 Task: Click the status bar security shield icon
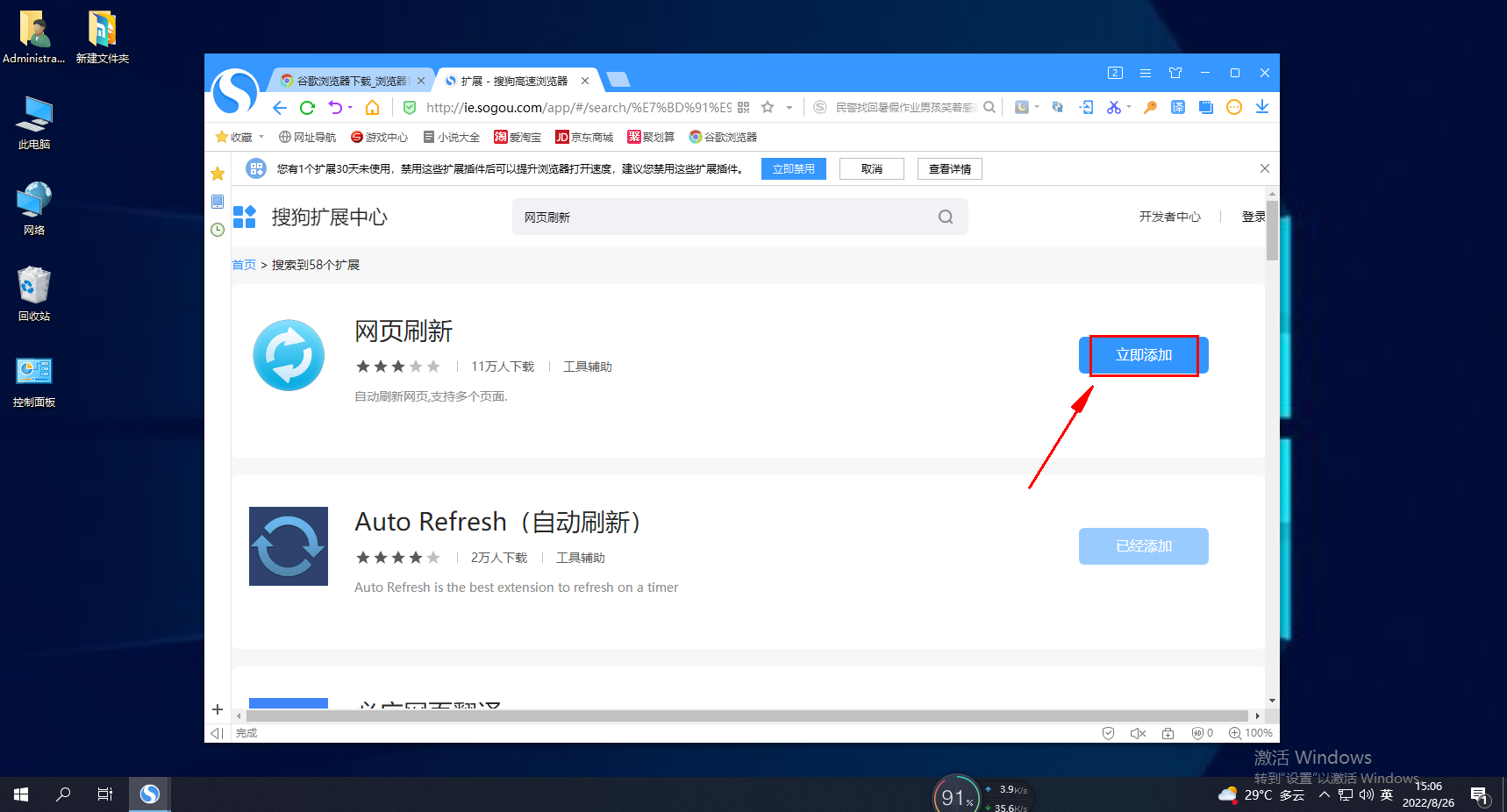[1109, 733]
